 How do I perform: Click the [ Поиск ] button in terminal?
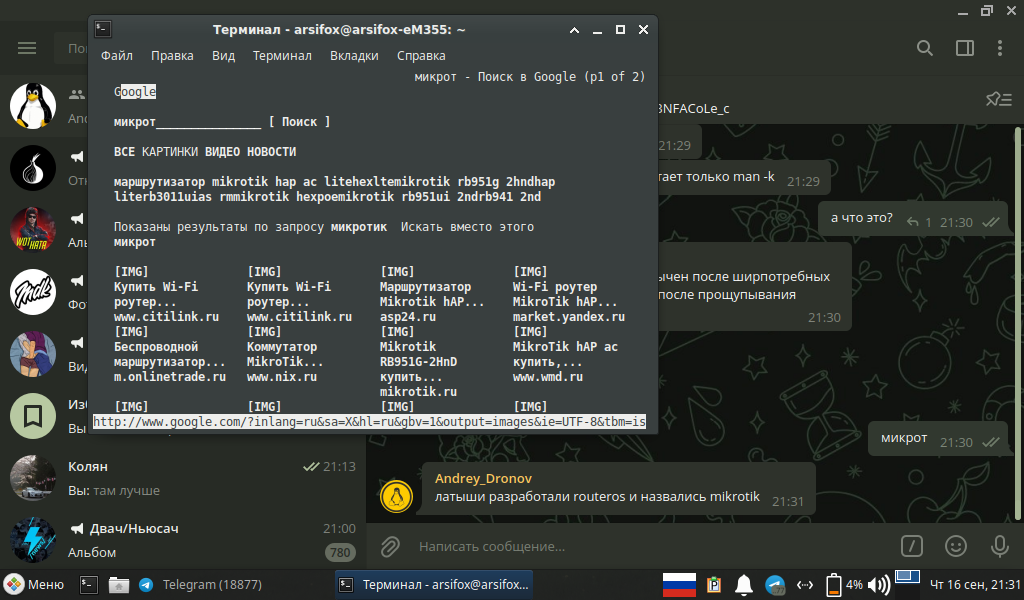pos(299,121)
